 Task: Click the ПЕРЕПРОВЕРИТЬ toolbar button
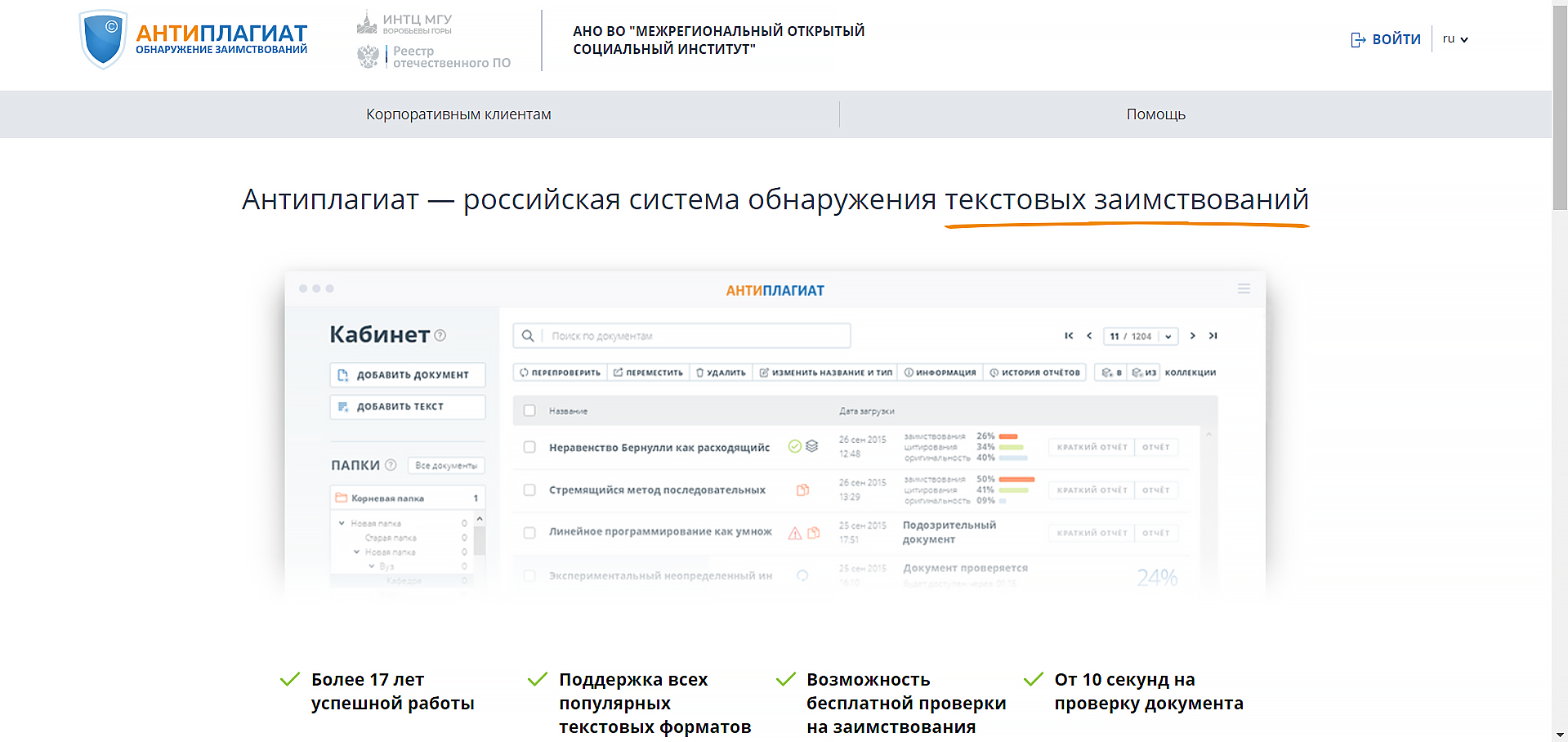click(560, 373)
